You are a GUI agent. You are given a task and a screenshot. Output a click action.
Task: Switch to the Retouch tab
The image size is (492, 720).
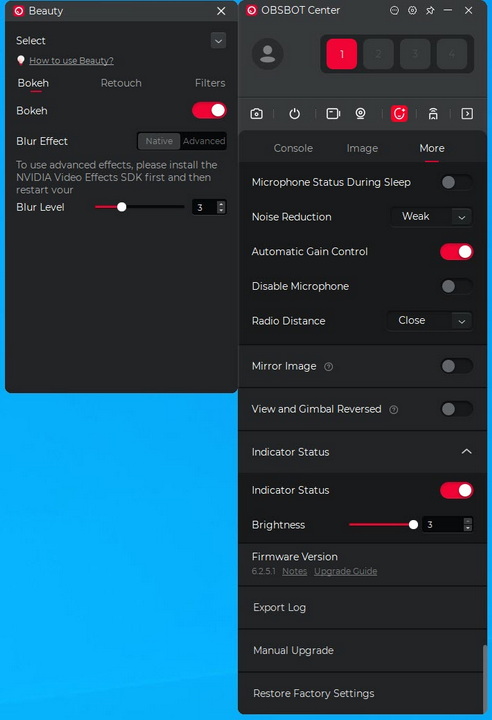(x=121, y=83)
